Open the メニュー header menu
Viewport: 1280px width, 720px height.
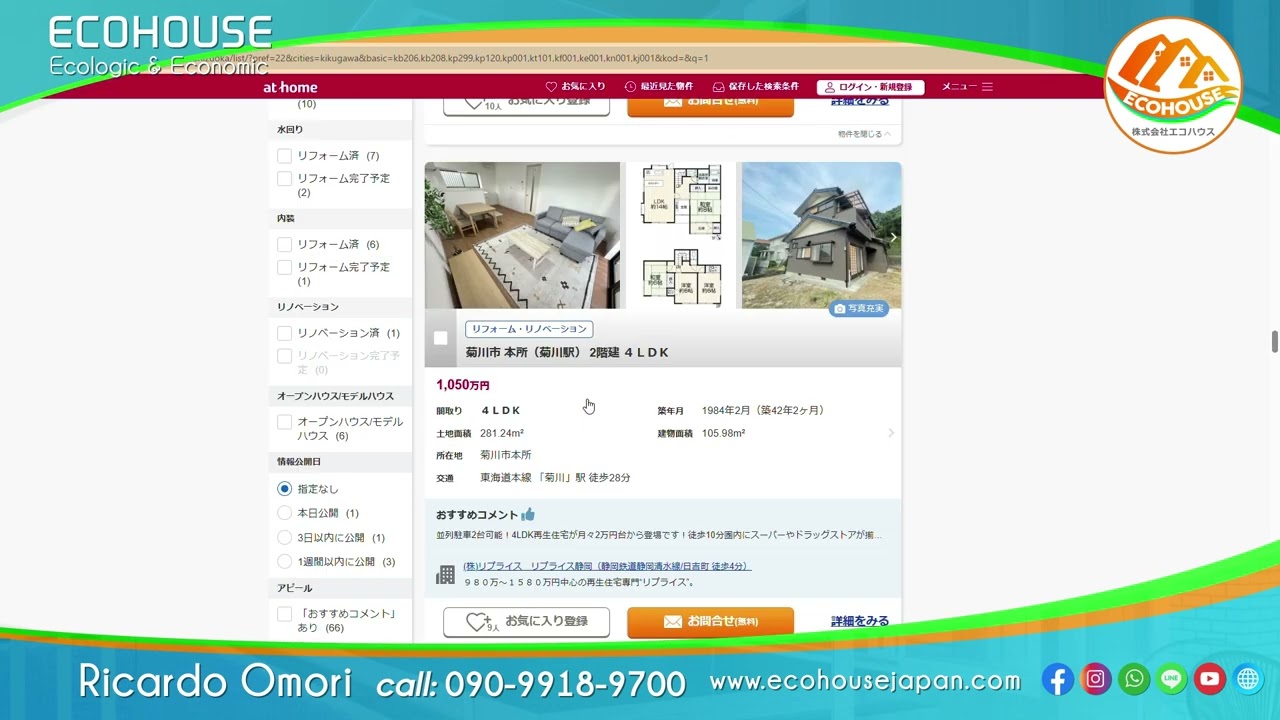coord(959,87)
